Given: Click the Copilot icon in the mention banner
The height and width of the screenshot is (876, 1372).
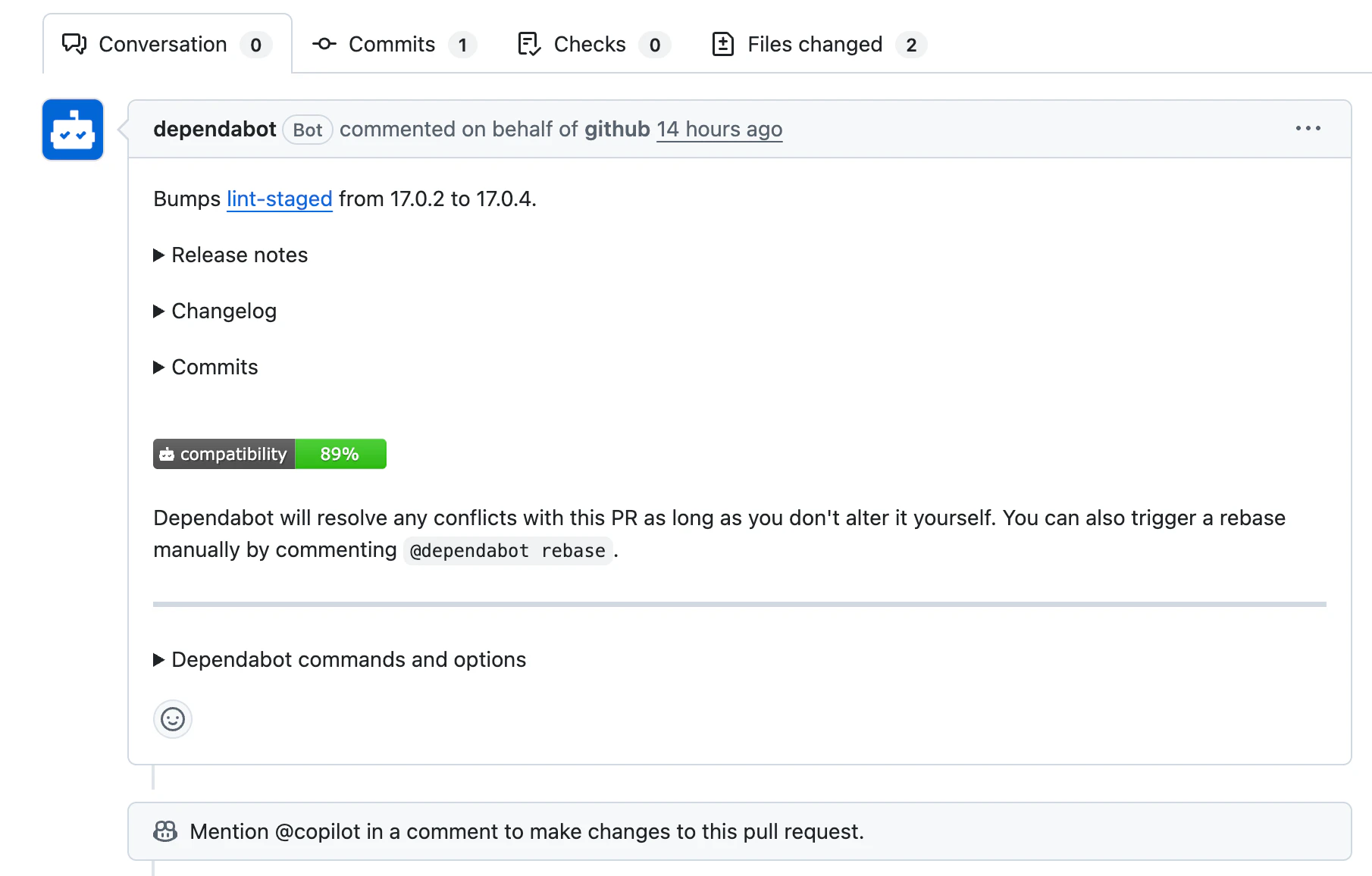Looking at the screenshot, I should (x=165, y=831).
